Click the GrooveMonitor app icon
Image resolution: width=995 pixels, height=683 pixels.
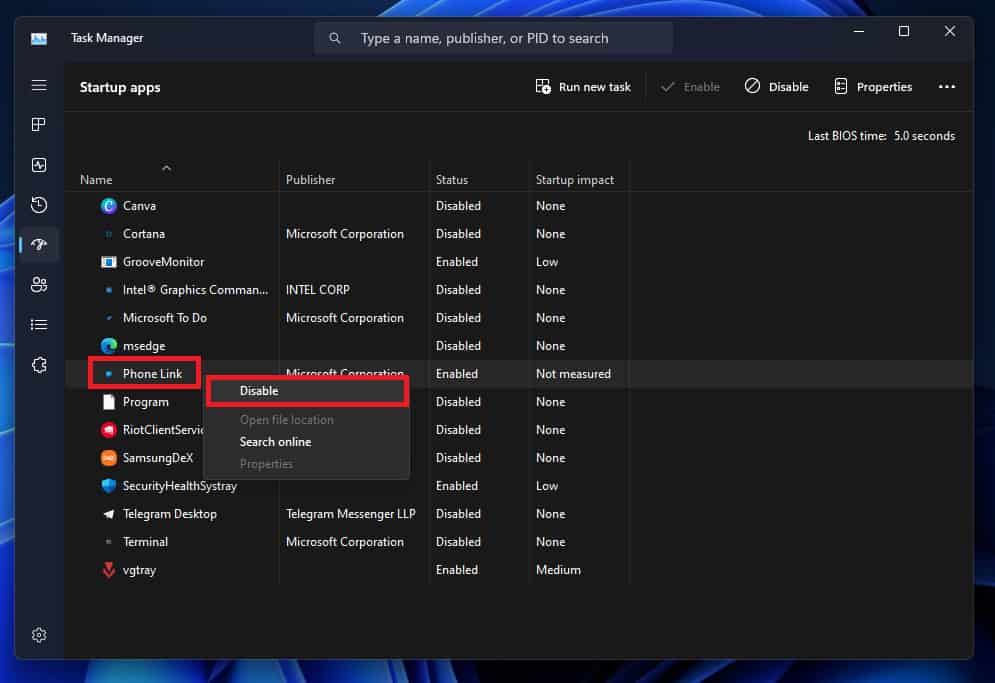[x=109, y=262]
